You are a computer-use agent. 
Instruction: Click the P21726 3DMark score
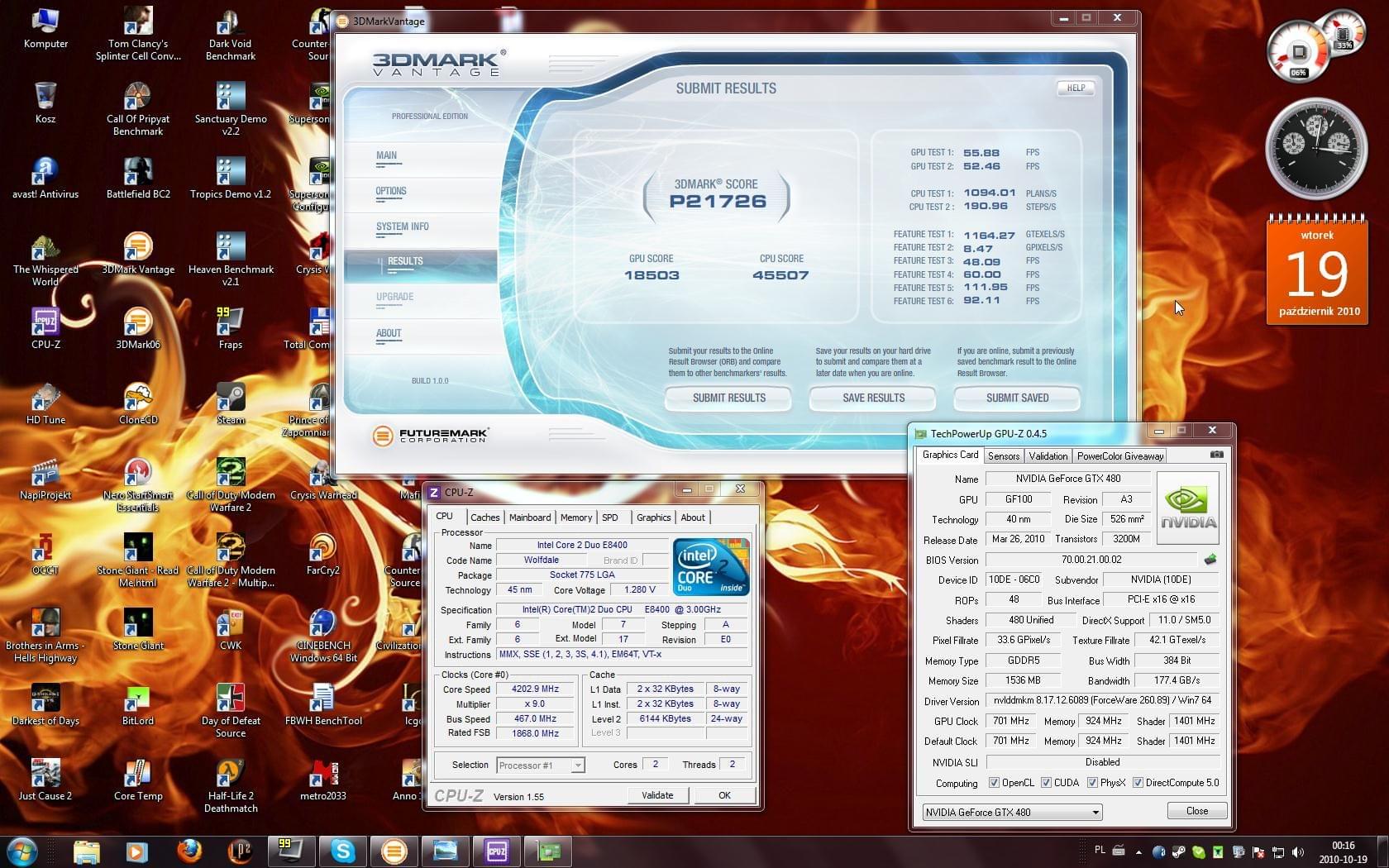[x=718, y=201]
